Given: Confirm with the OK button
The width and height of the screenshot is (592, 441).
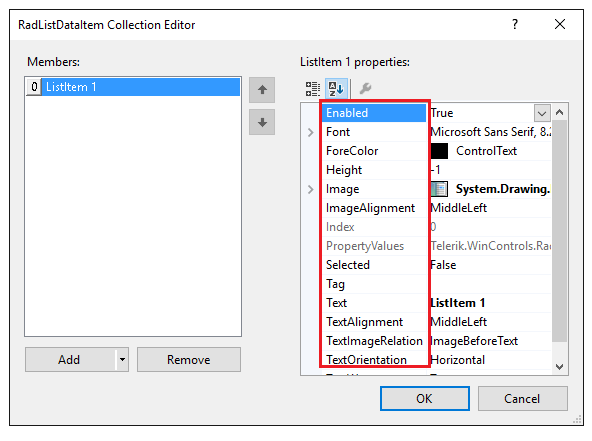Looking at the screenshot, I should [425, 398].
